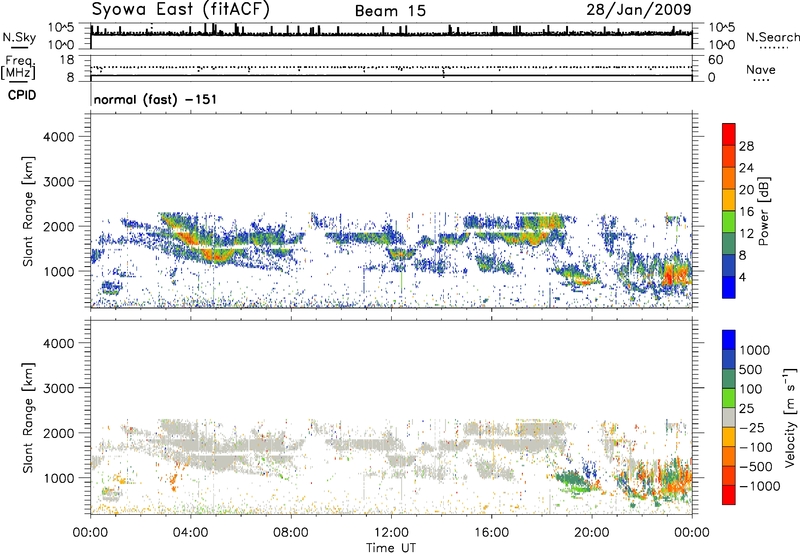This screenshot has width=800, height=554.
Task: Click the gray segment of the velocity colorbar
Action: 729,418
